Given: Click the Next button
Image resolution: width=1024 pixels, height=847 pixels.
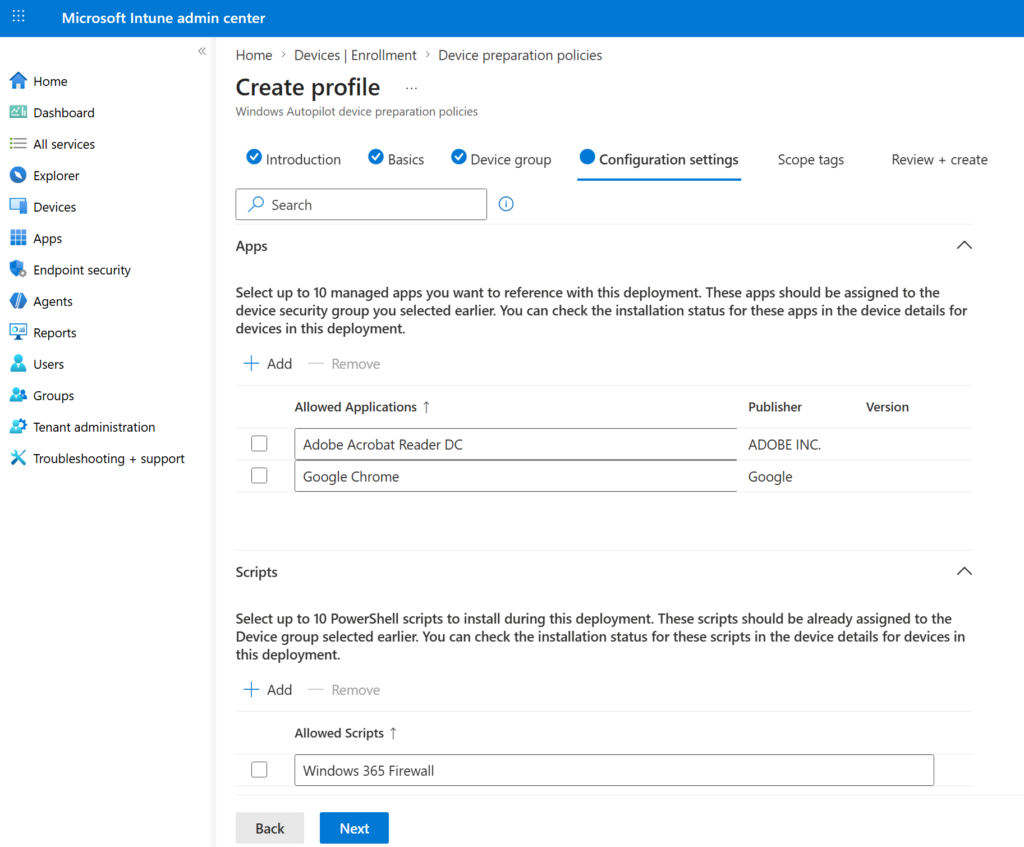Looking at the screenshot, I should pyautogui.click(x=354, y=828).
